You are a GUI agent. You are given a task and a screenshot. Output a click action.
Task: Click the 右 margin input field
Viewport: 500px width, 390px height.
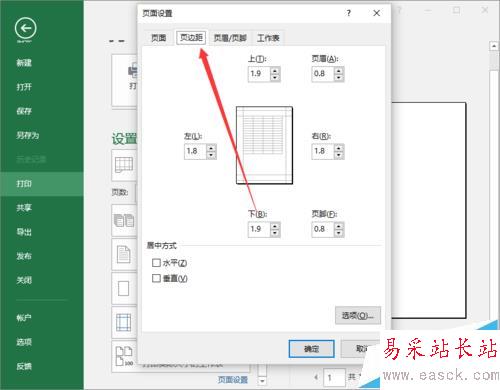[x=322, y=151]
